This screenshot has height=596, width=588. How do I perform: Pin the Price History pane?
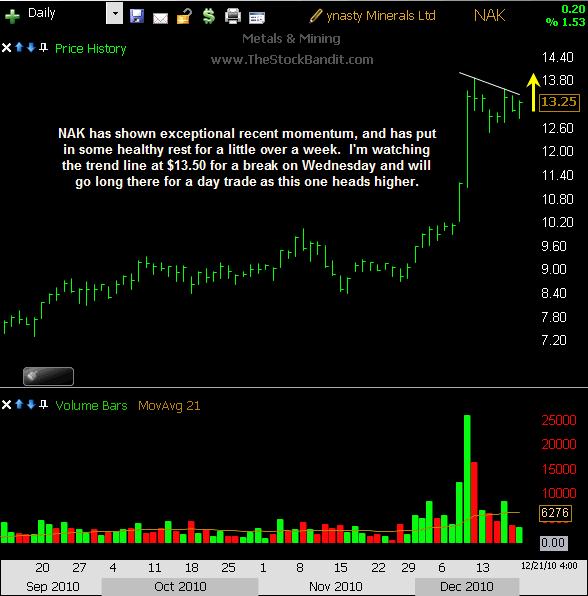coord(44,48)
